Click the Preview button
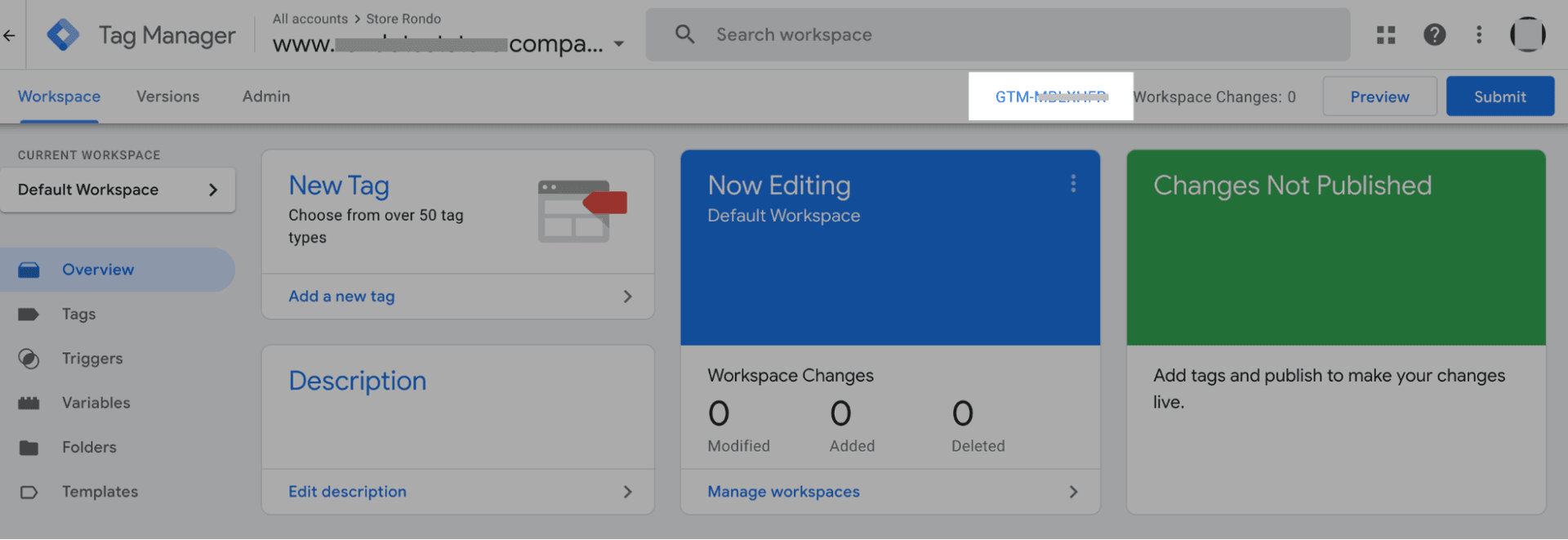 click(1379, 96)
